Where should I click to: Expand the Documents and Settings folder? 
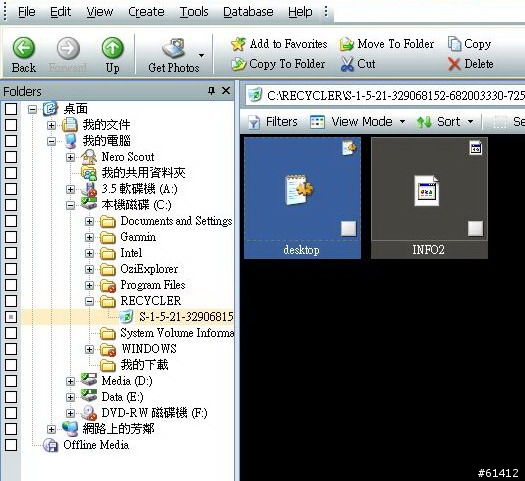point(89,221)
